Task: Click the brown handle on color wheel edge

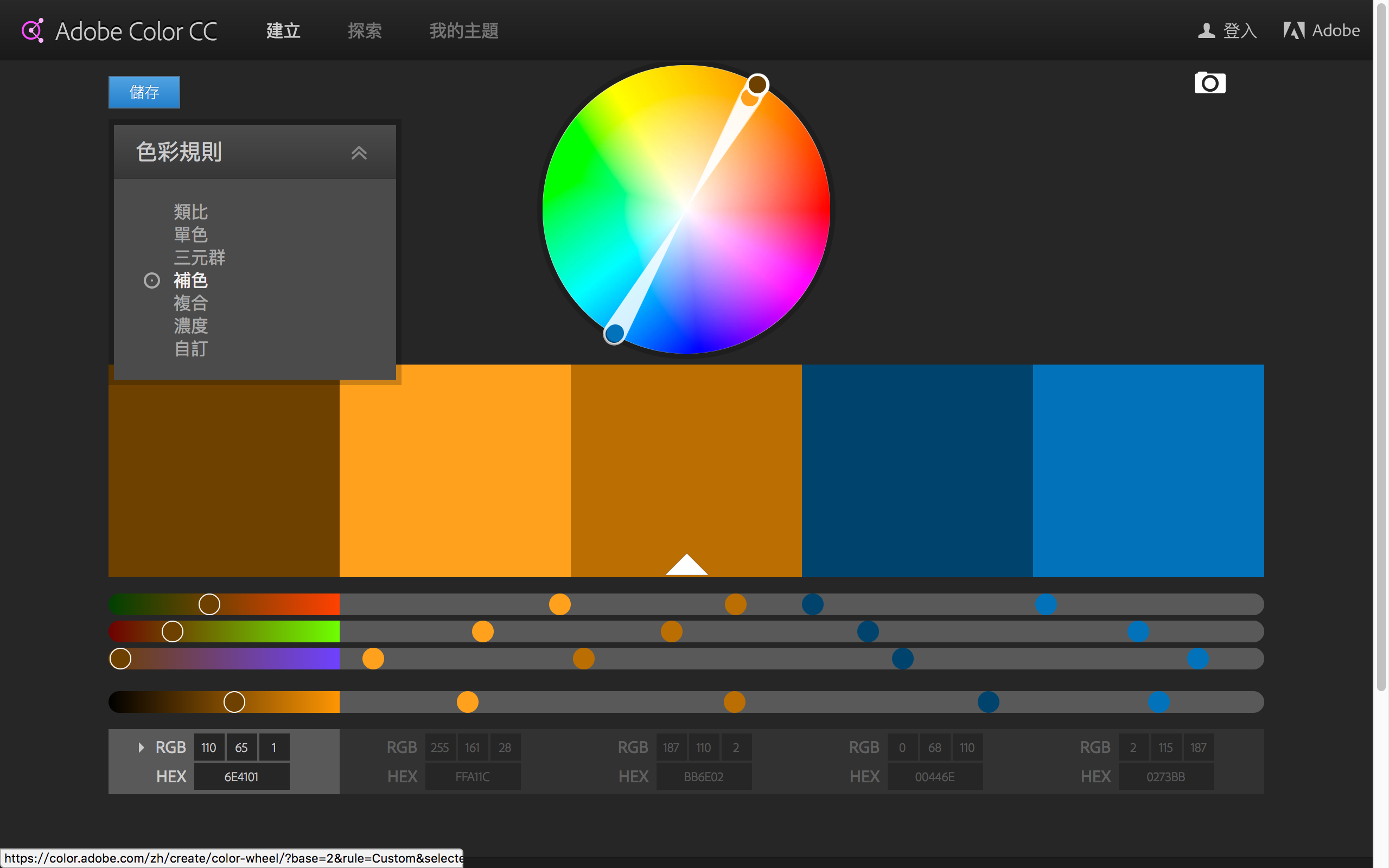Action: point(757,85)
